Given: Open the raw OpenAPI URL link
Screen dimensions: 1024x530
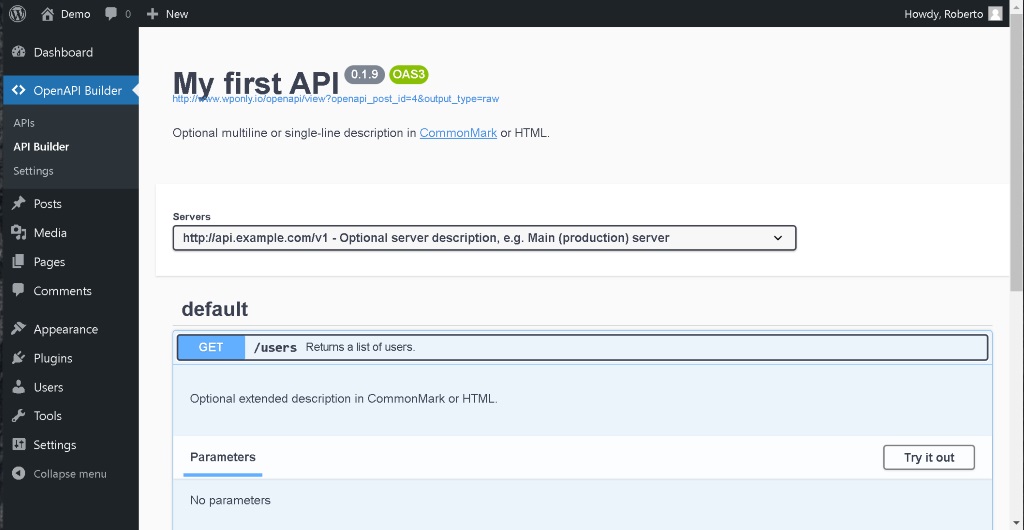Looking at the screenshot, I should pos(336,99).
